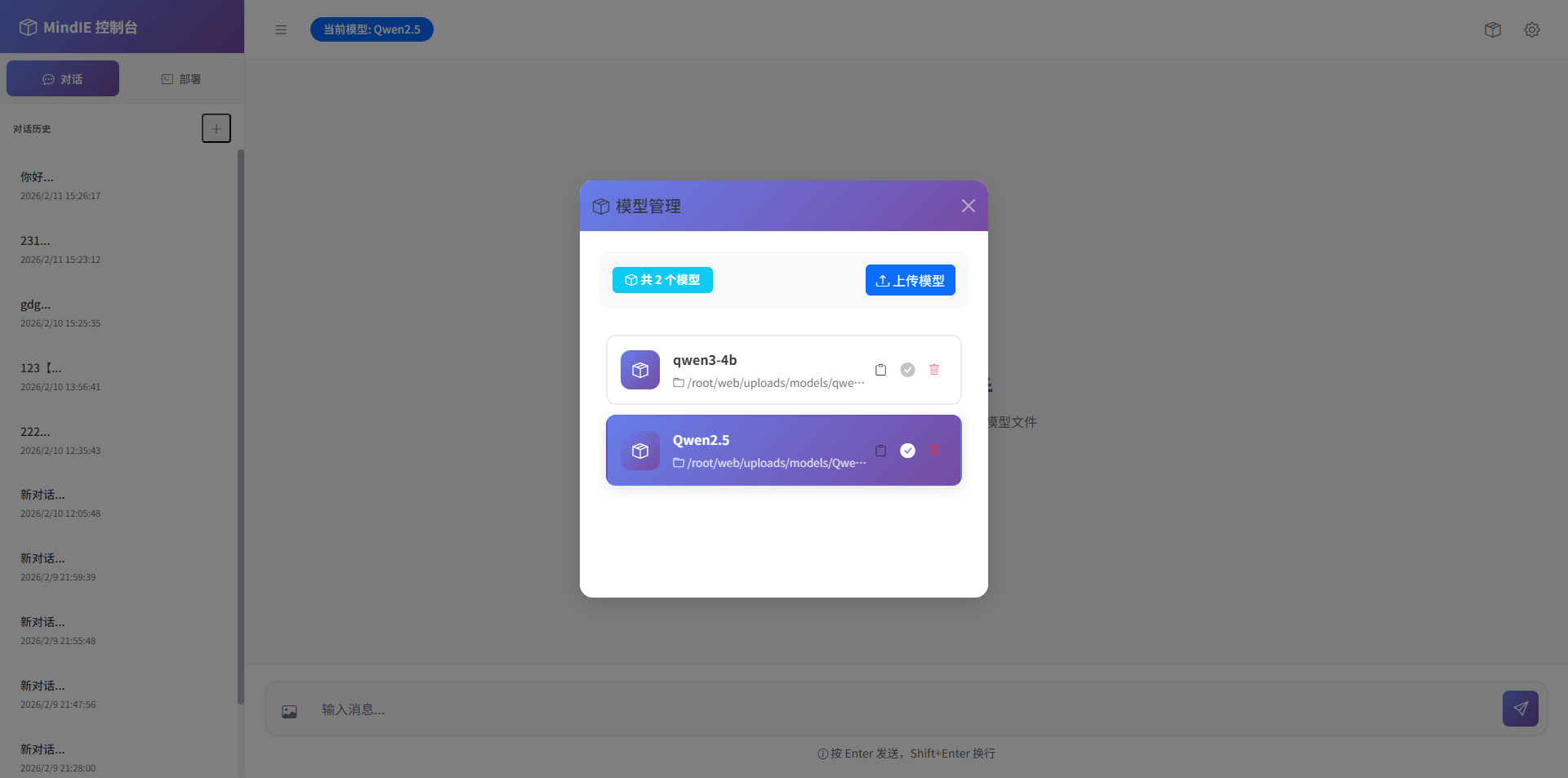This screenshot has width=1568, height=778.
Task: Open 新对话 from 2026/2/9 21:59:39
Action: 119,567
